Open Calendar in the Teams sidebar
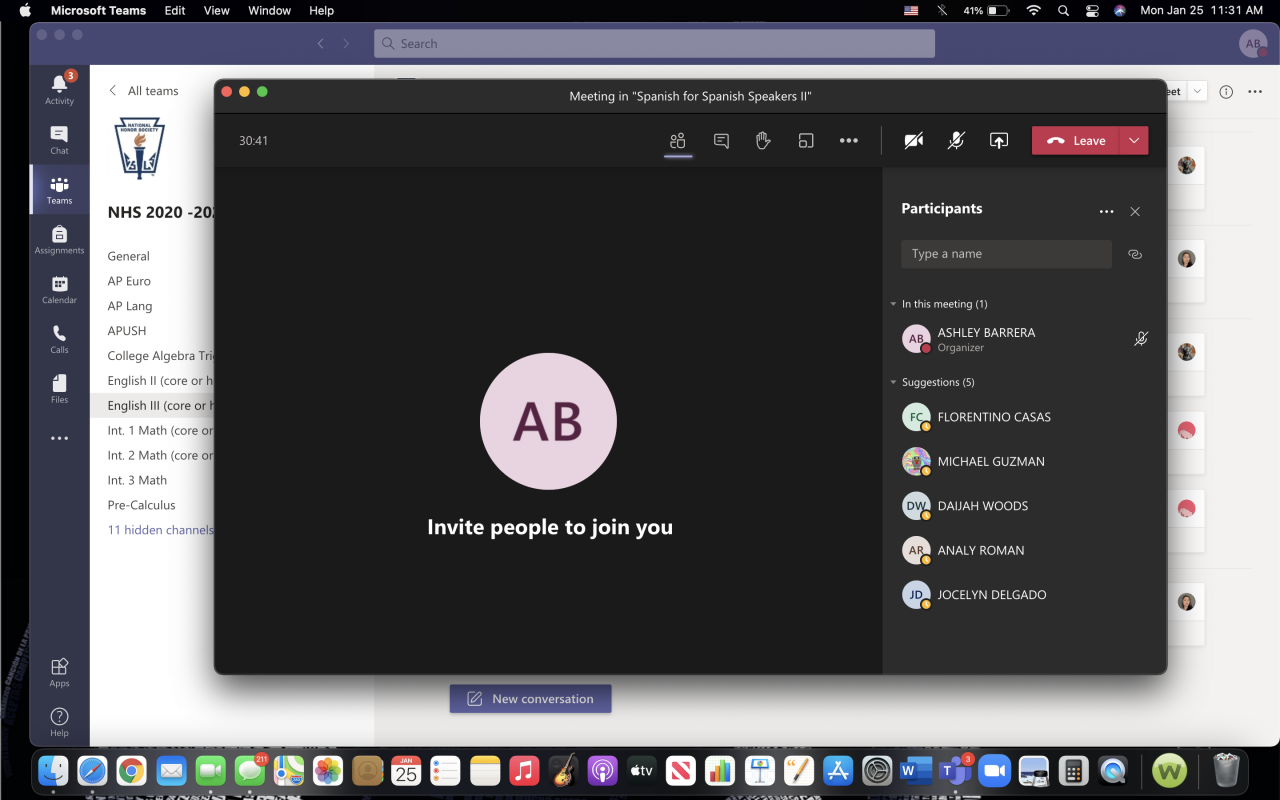This screenshot has height=800, width=1280. click(x=59, y=289)
